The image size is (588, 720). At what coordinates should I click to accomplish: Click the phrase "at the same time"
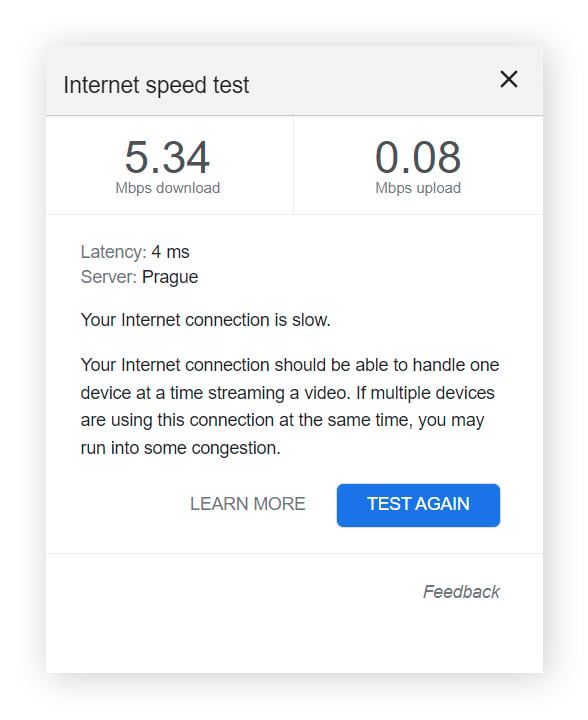[344, 421]
